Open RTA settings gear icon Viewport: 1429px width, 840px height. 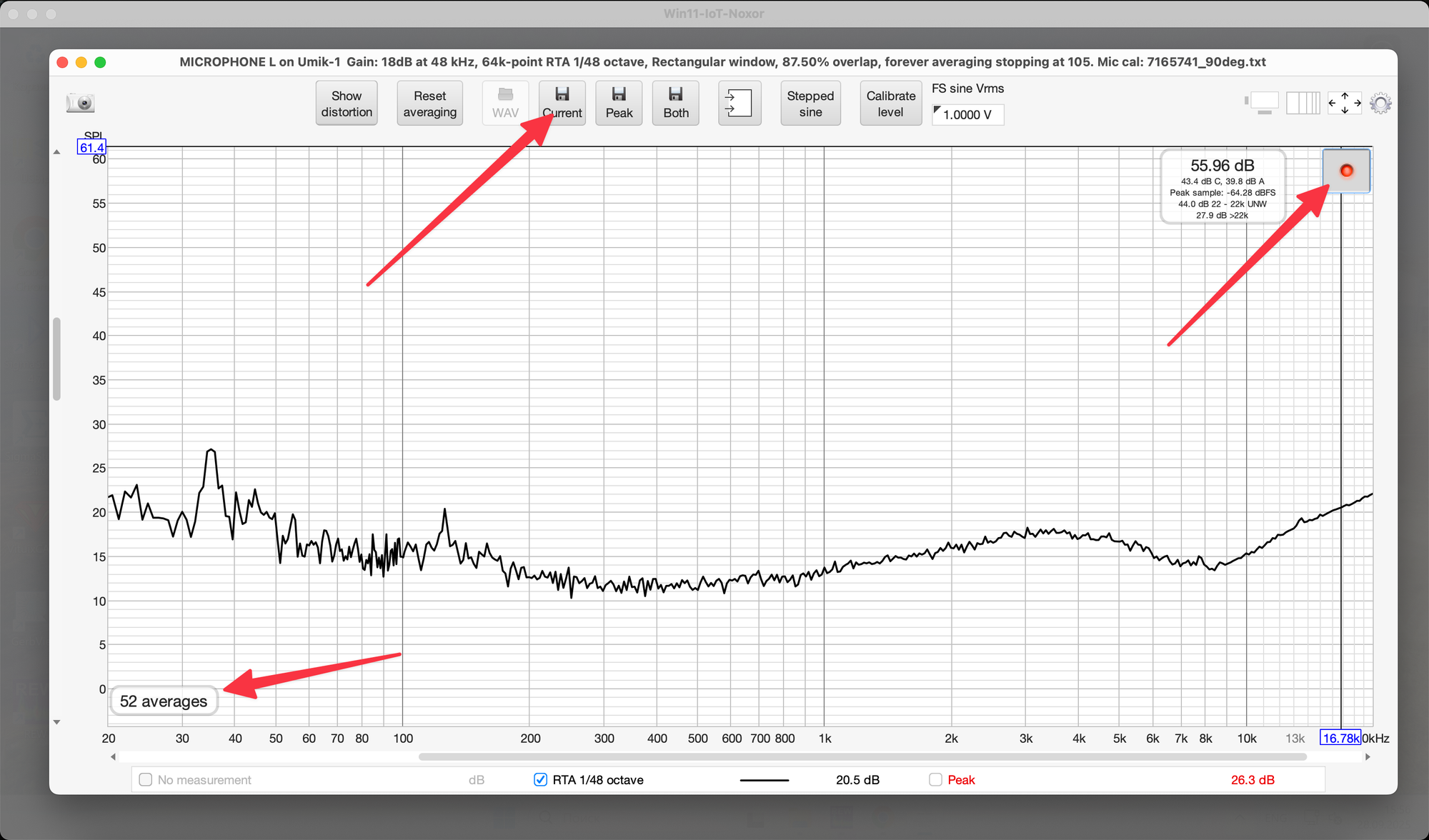(1380, 104)
